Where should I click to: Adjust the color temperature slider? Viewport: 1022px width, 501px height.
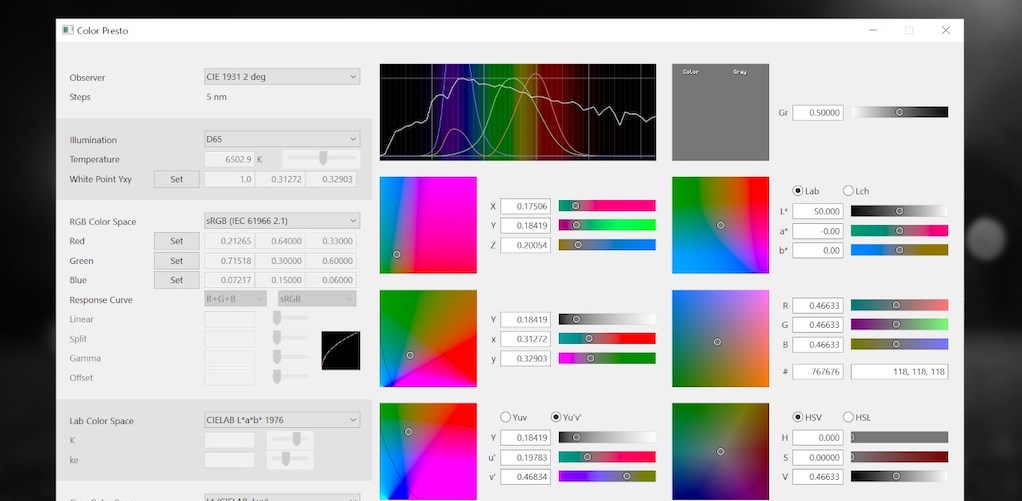(x=320, y=159)
